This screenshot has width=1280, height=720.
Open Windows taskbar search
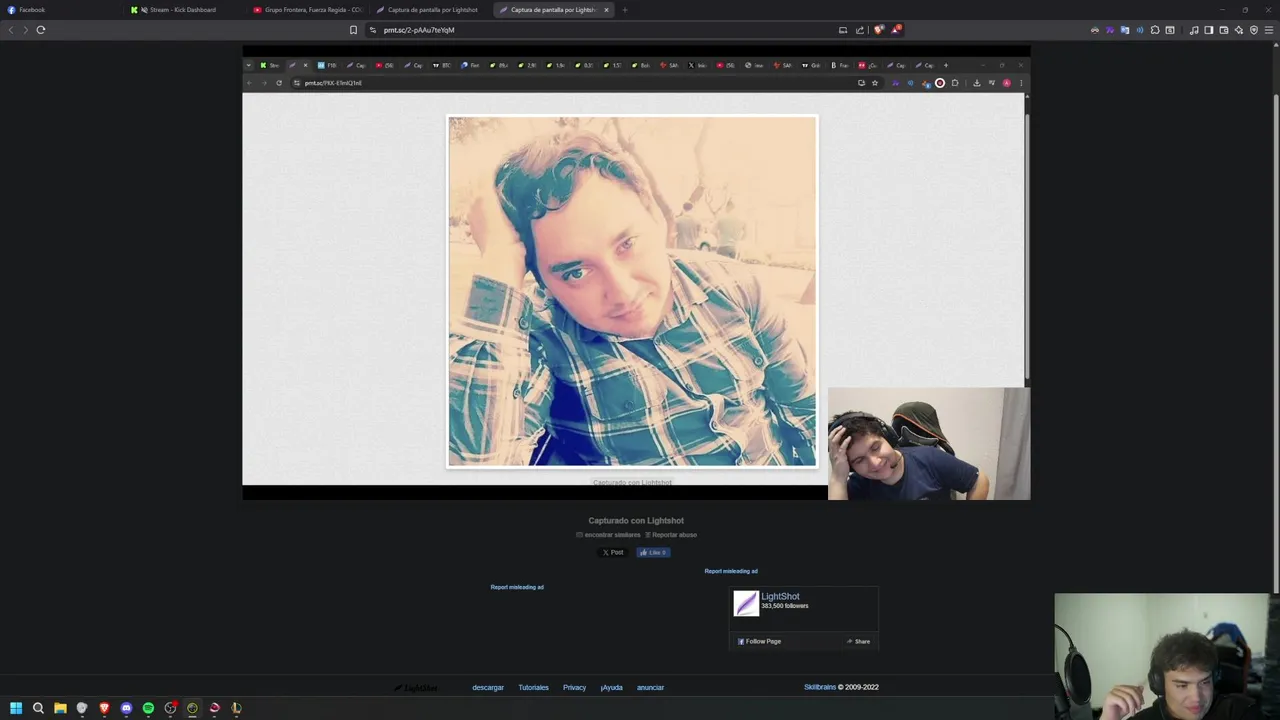(38, 708)
